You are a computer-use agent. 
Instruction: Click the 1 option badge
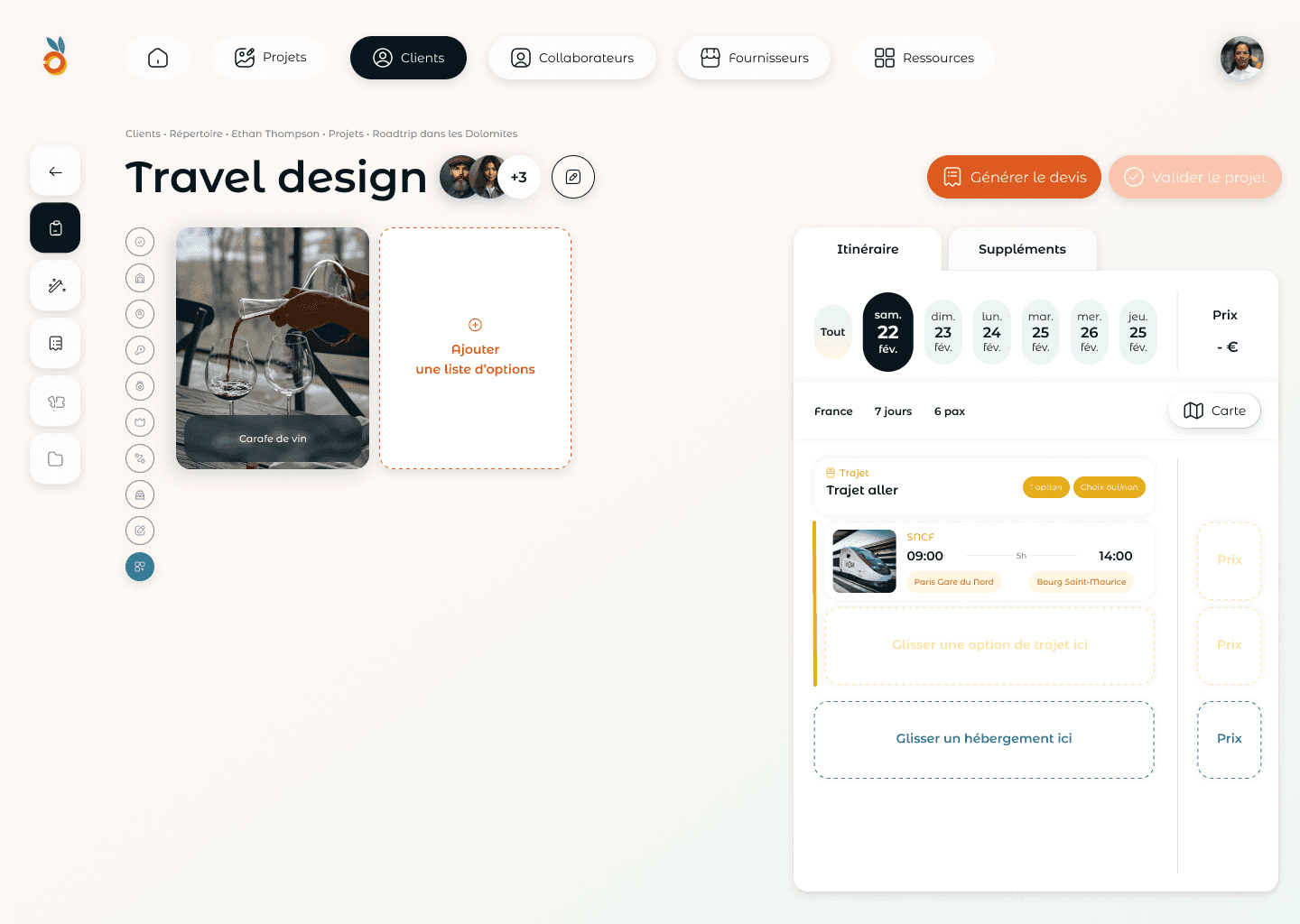(1046, 487)
